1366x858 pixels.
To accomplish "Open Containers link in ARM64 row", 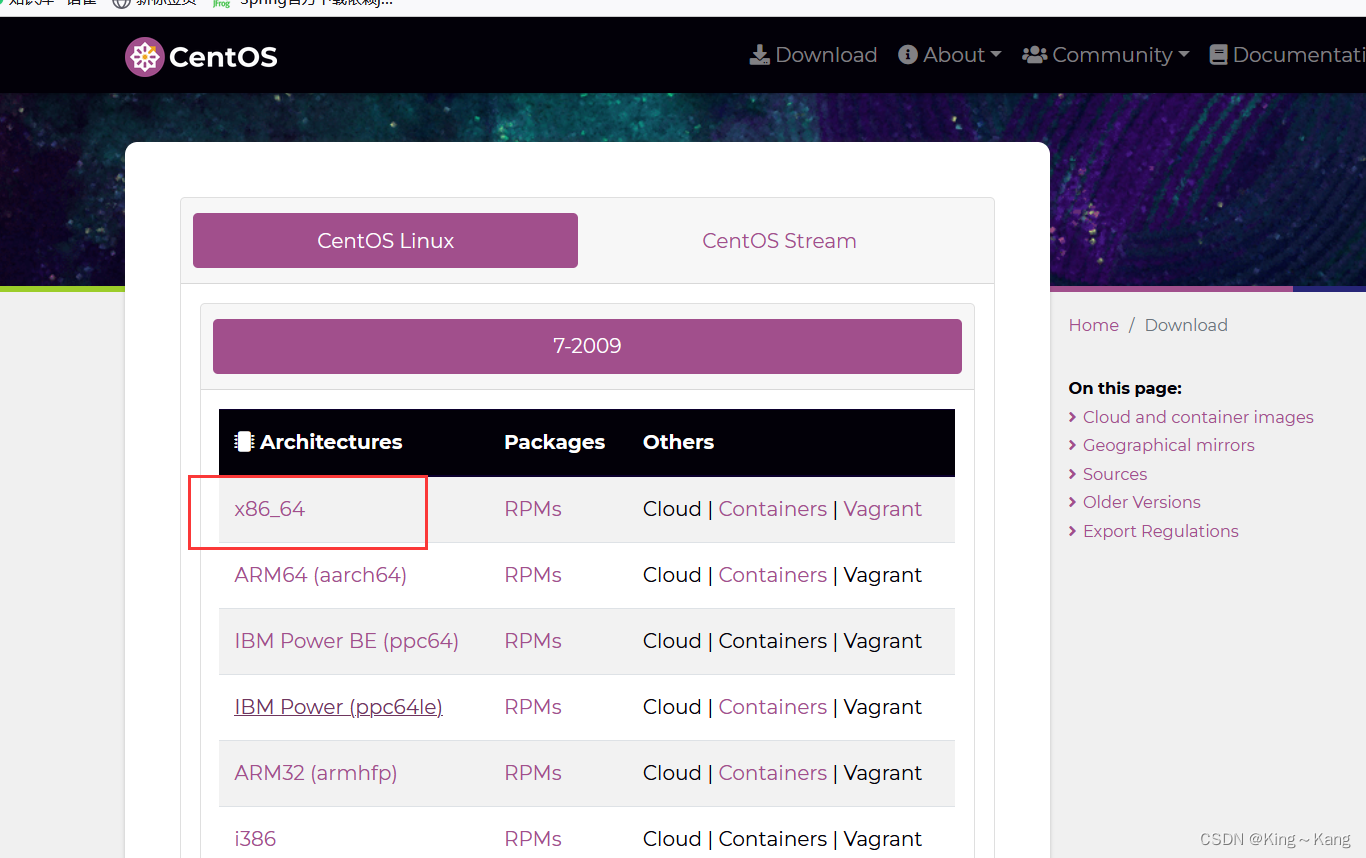I will (x=772, y=575).
